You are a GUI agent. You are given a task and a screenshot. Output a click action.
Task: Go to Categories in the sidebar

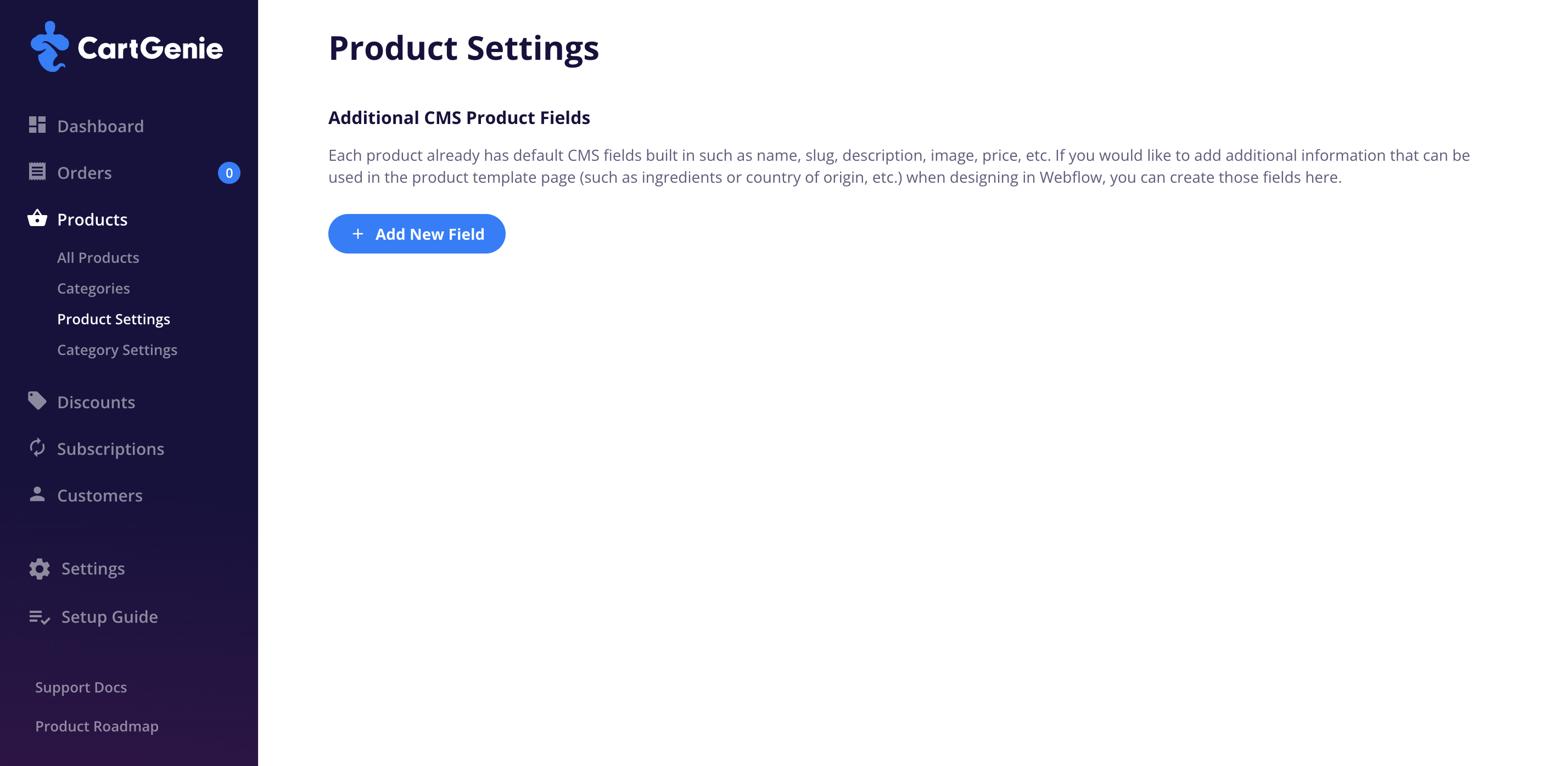(x=93, y=289)
